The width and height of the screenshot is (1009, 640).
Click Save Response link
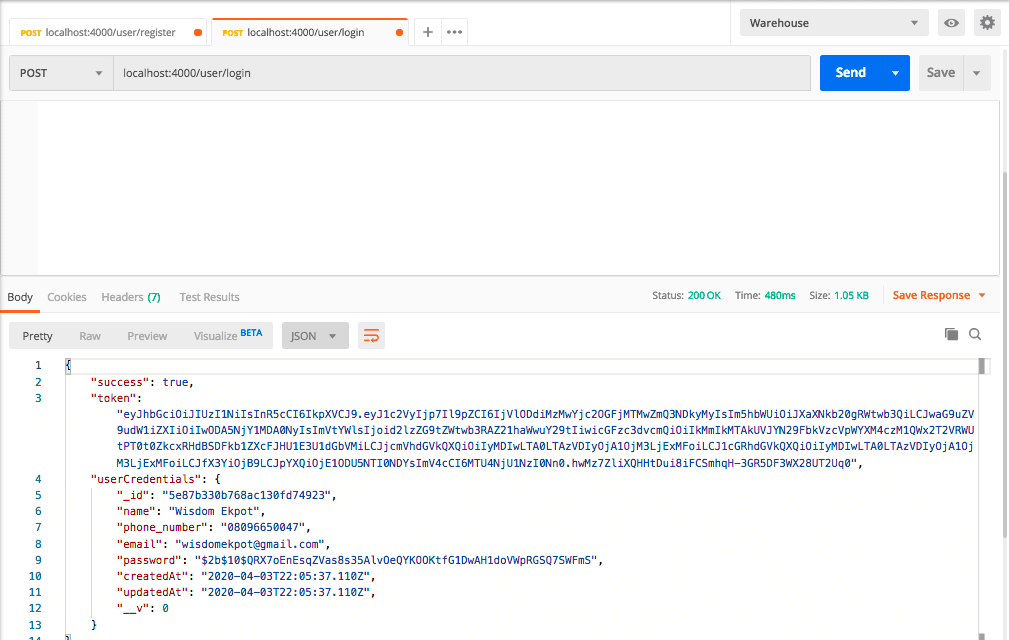coord(931,296)
